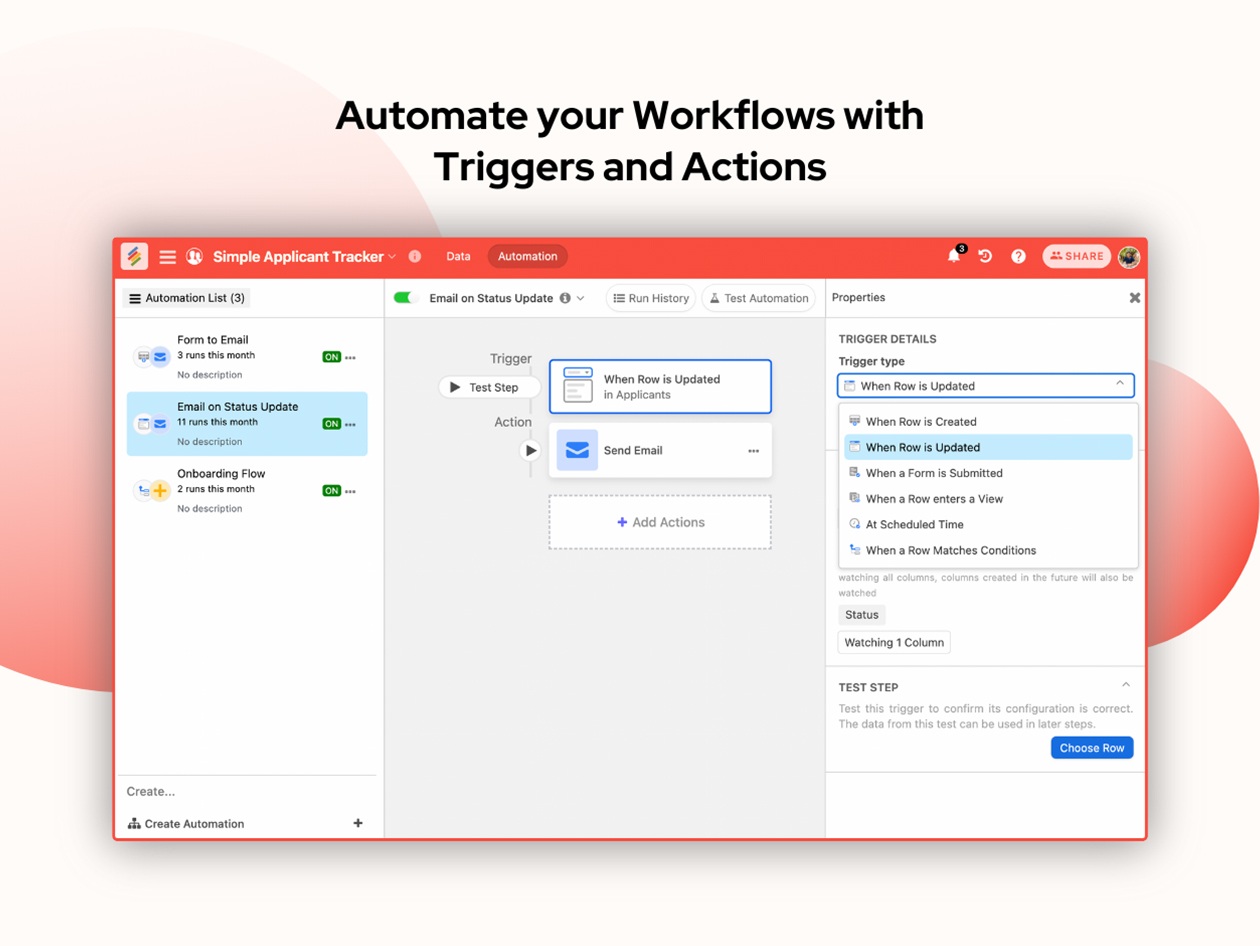Click the Status column tag
The width and height of the screenshot is (1260, 946).
click(862, 615)
